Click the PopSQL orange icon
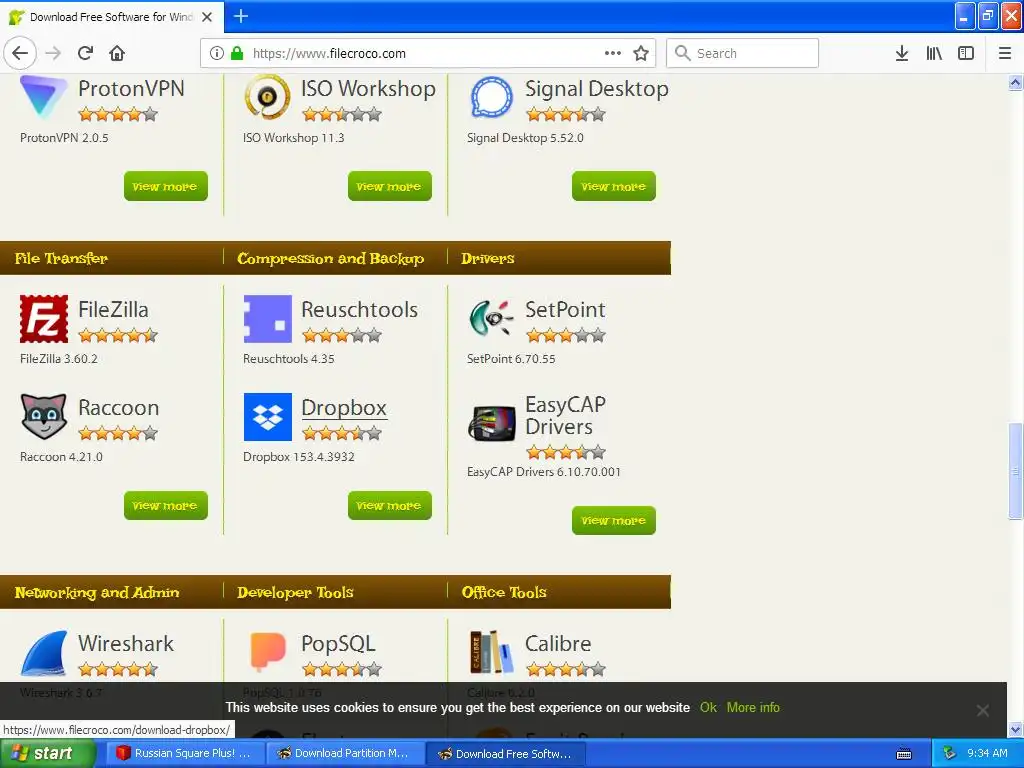 click(267, 651)
